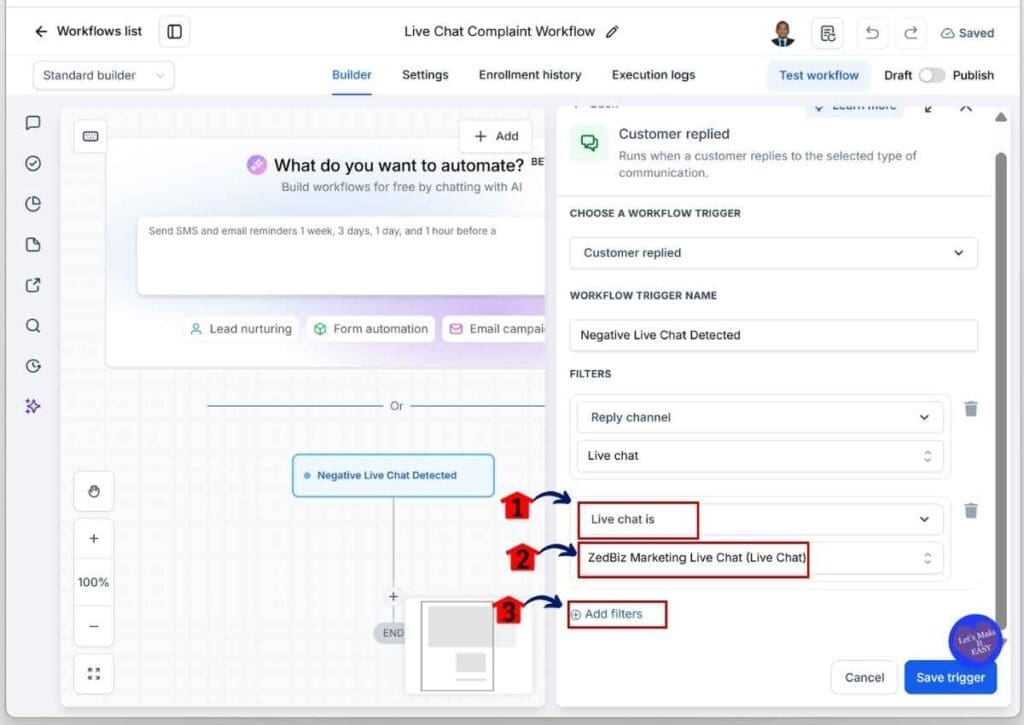
Task: Open the Reply channel filter dropdown
Action: (x=760, y=417)
